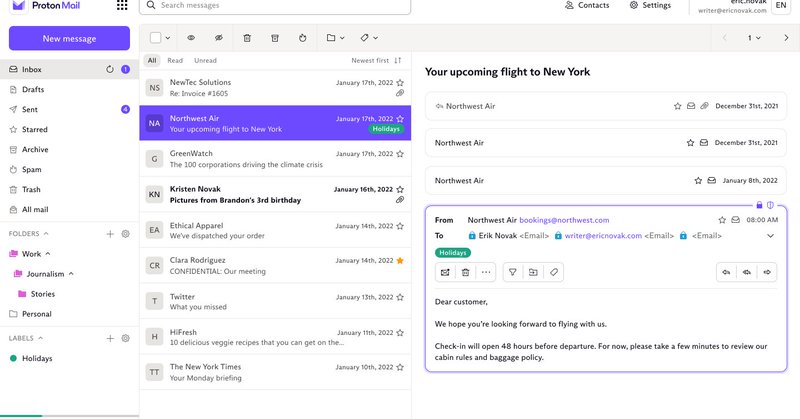Collapse the Labels section
800x419 pixels.
coord(40,338)
